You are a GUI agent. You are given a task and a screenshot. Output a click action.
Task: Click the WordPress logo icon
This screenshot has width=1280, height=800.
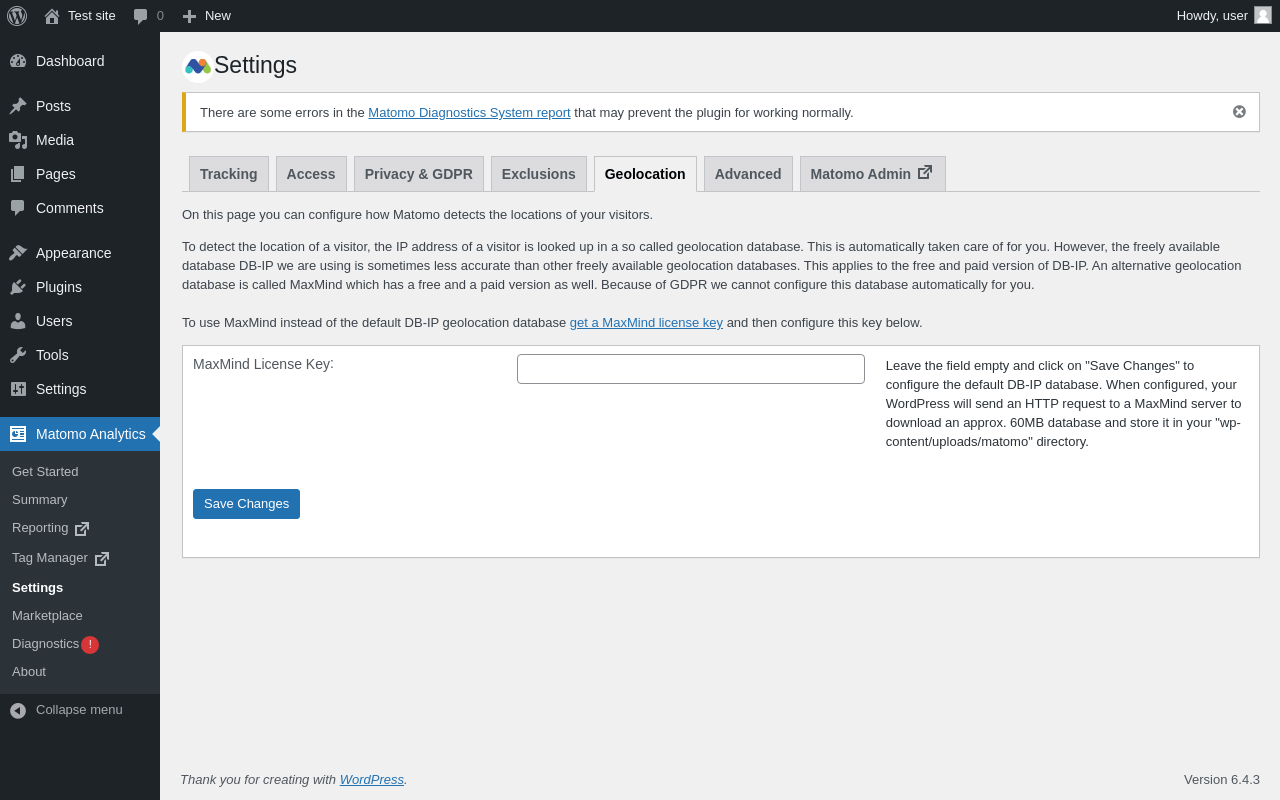click(17, 16)
